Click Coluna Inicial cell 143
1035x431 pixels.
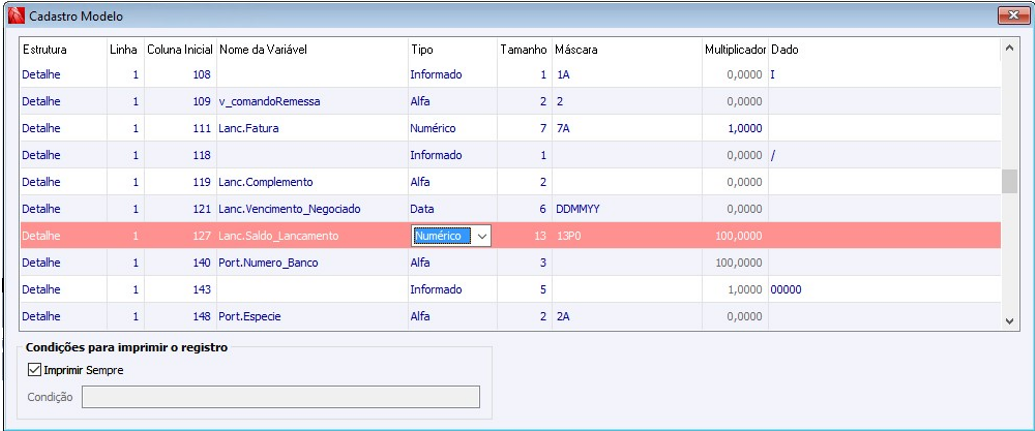[180, 290]
